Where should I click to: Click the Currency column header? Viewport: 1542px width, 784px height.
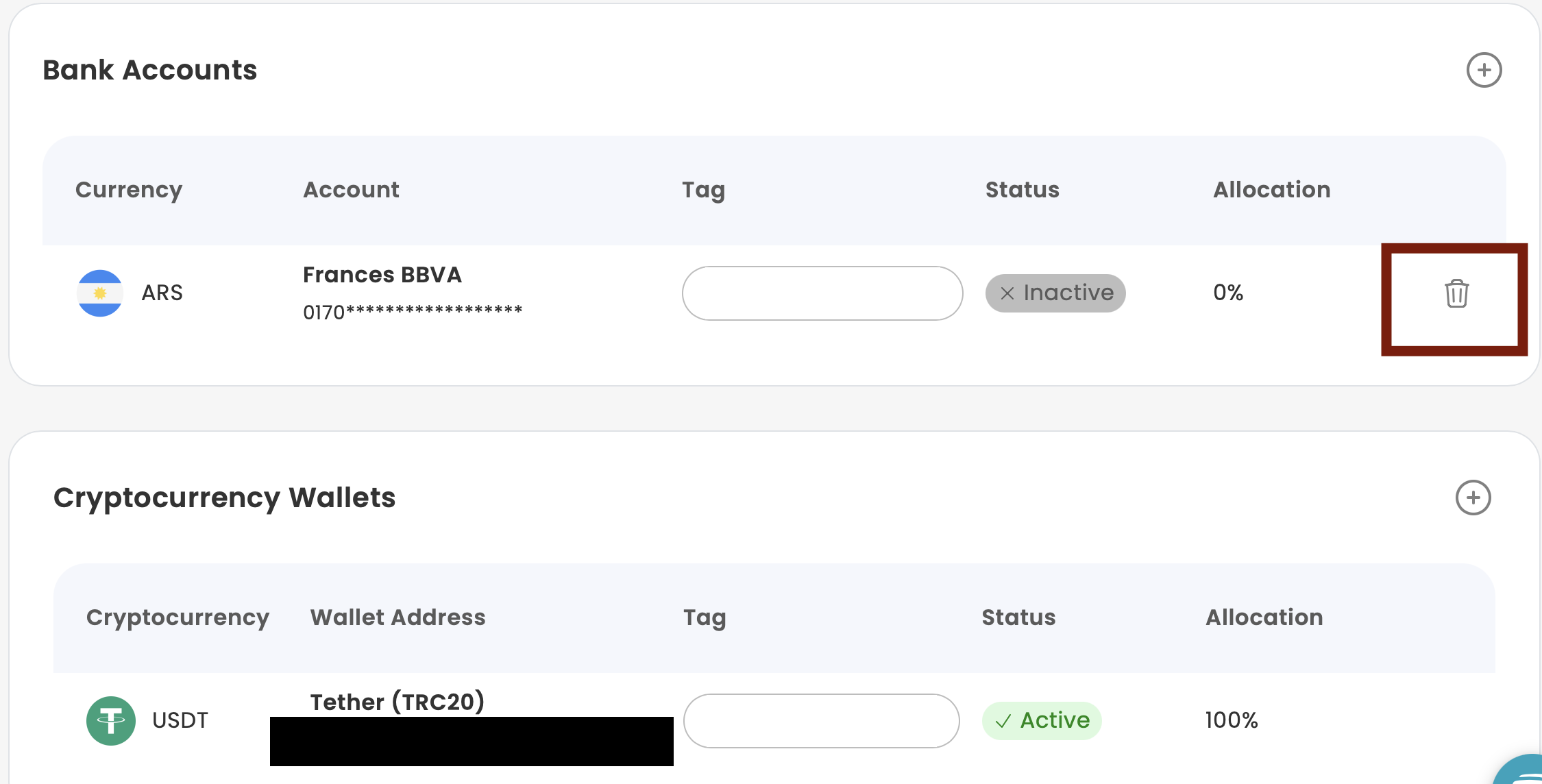(x=129, y=190)
